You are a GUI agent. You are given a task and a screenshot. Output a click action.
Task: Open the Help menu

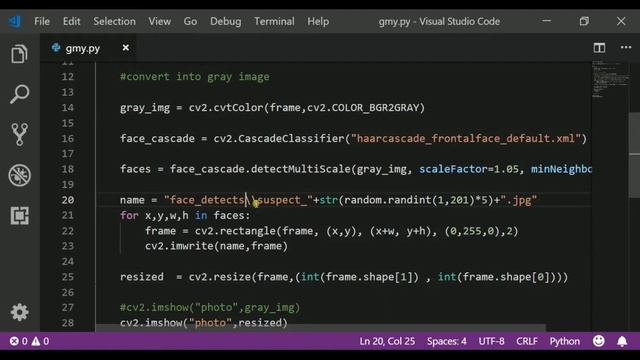pos(318,21)
